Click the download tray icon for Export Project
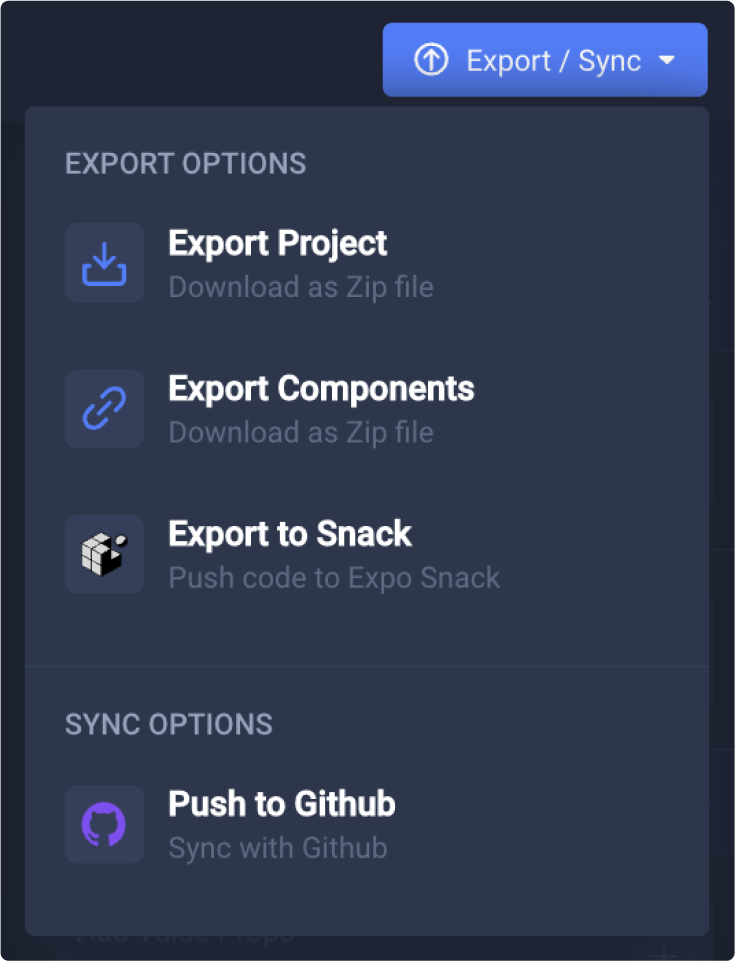The image size is (735, 961). pyautogui.click(x=104, y=263)
